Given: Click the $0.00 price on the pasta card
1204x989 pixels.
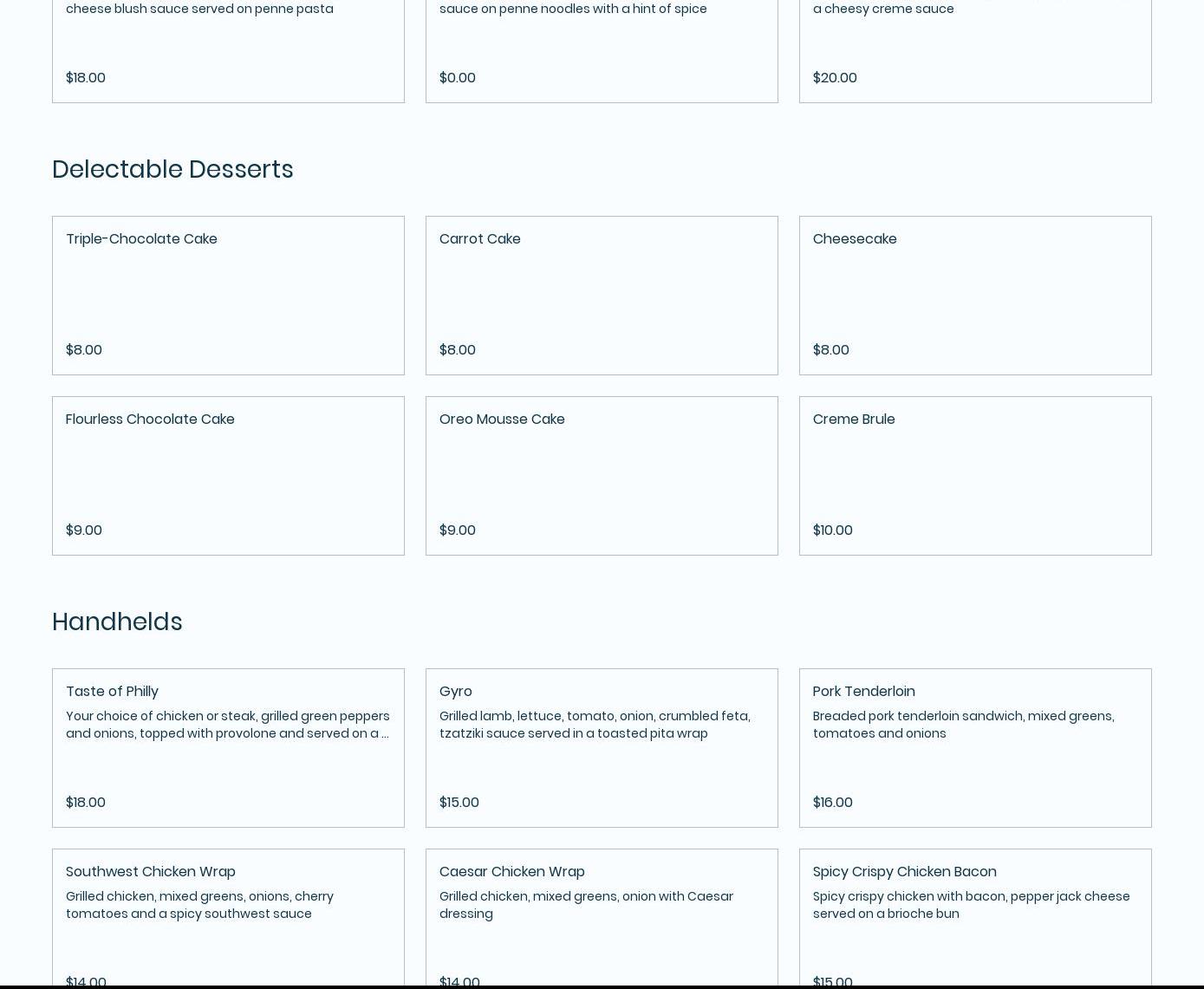Looking at the screenshot, I should (457, 77).
